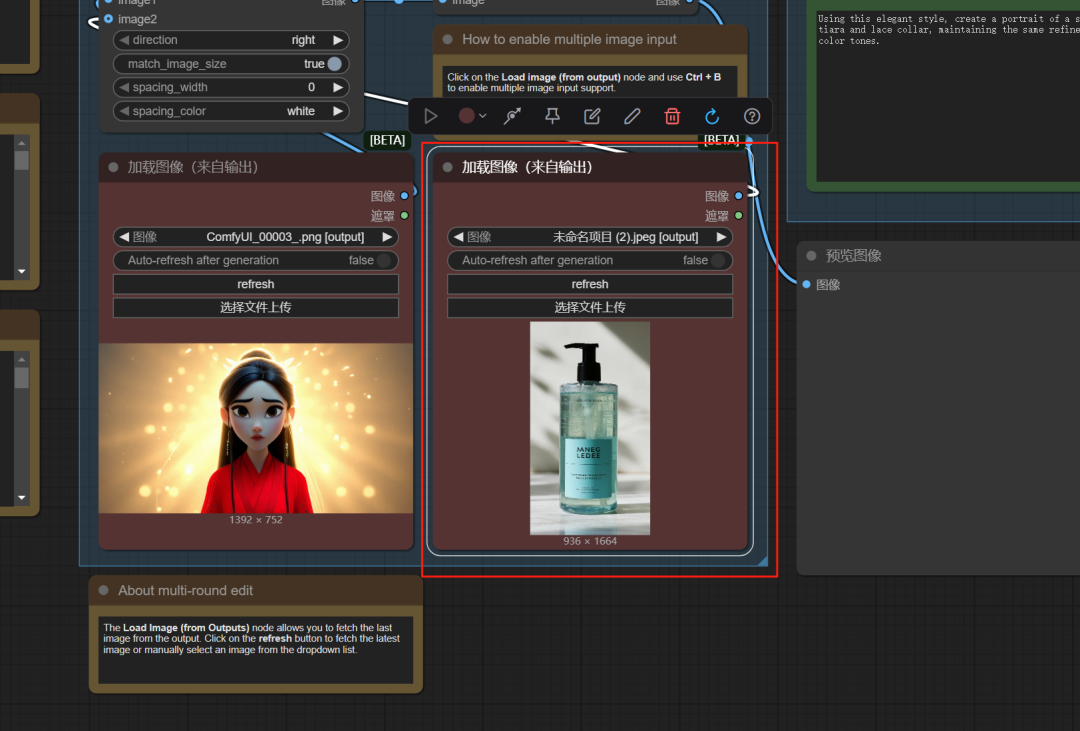Increase spacing_width with its right arrow

pos(338,87)
